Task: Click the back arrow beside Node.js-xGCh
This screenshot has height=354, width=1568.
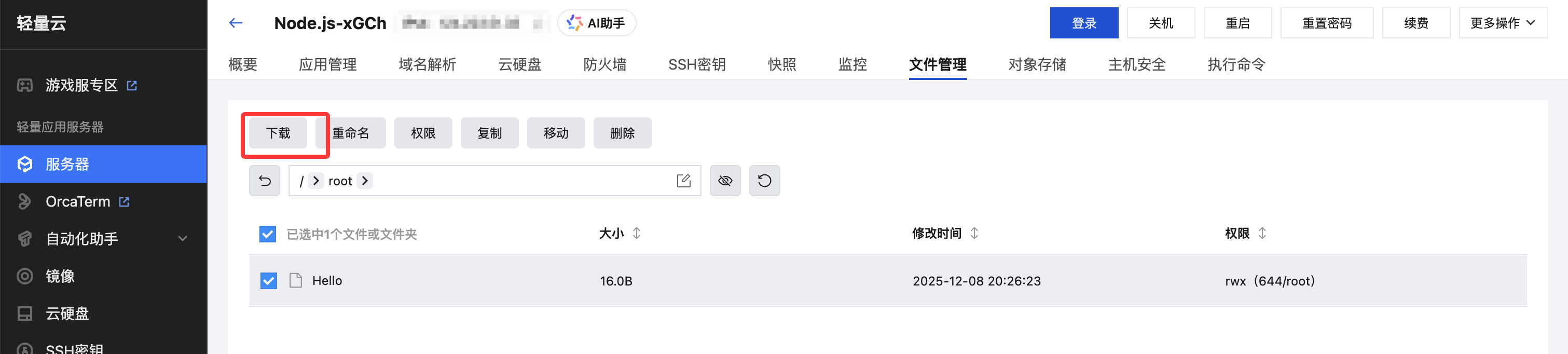Action: [x=236, y=23]
